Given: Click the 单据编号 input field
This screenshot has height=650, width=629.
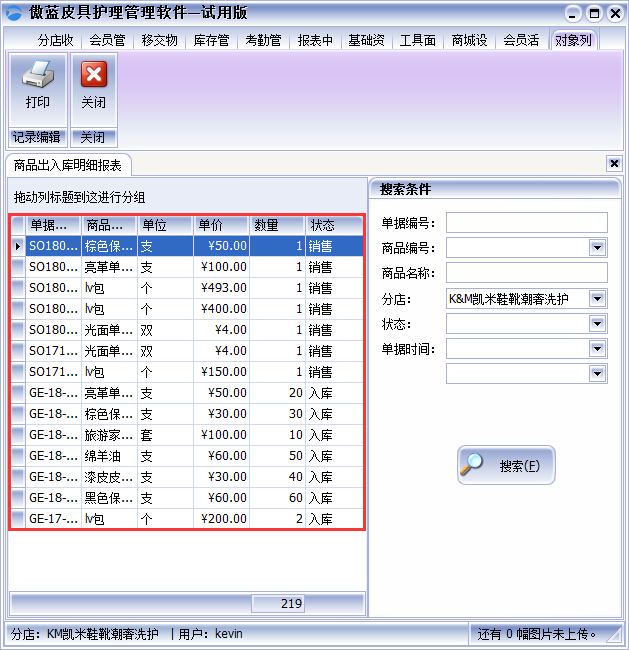Looking at the screenshot, I should (526, 222).
